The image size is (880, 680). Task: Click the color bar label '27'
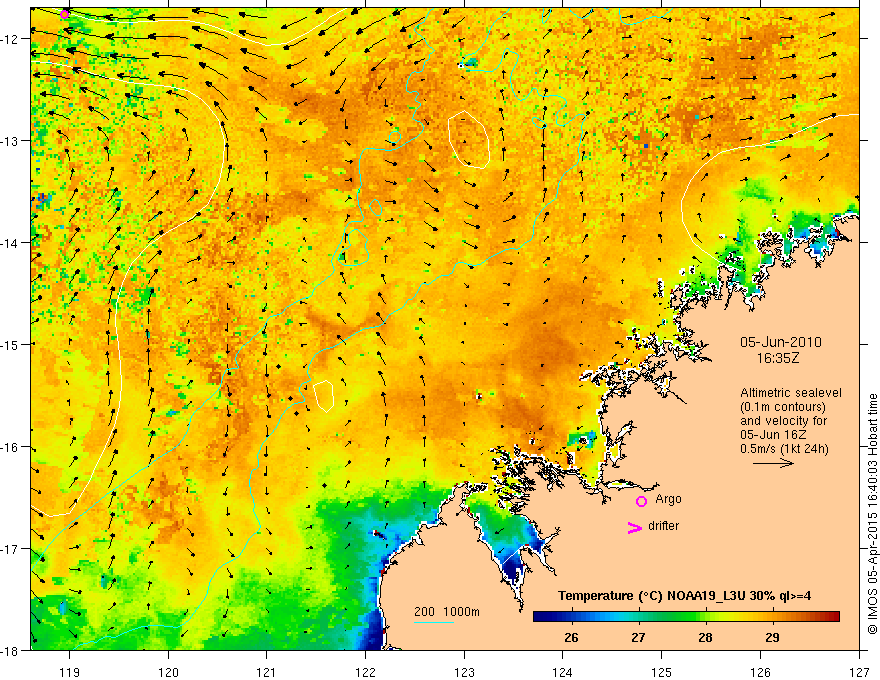click(638, 638)
